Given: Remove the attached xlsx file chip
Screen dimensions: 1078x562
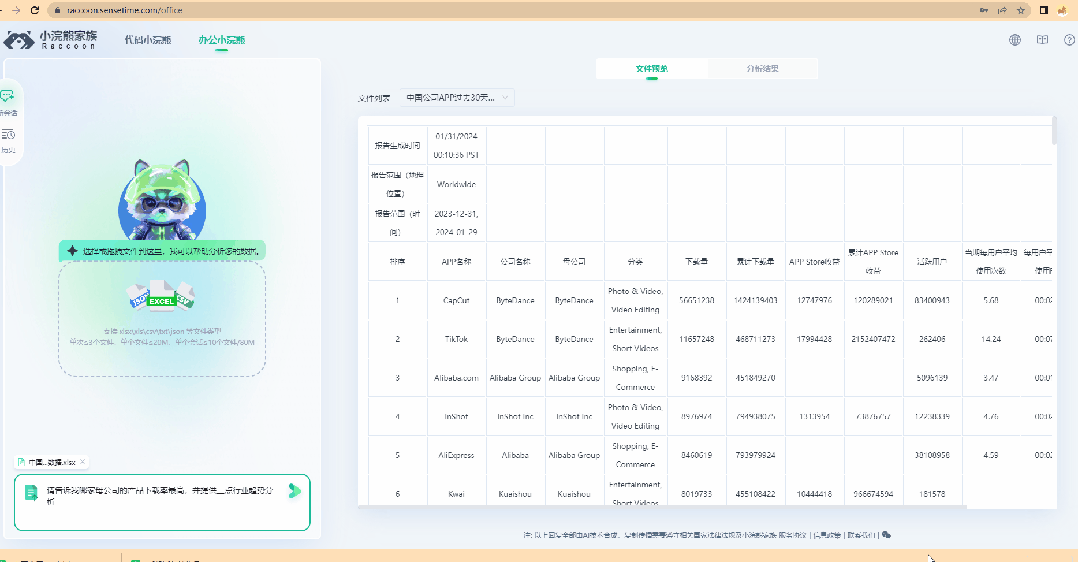Looking at the screenshot, I should click(82, 462).
